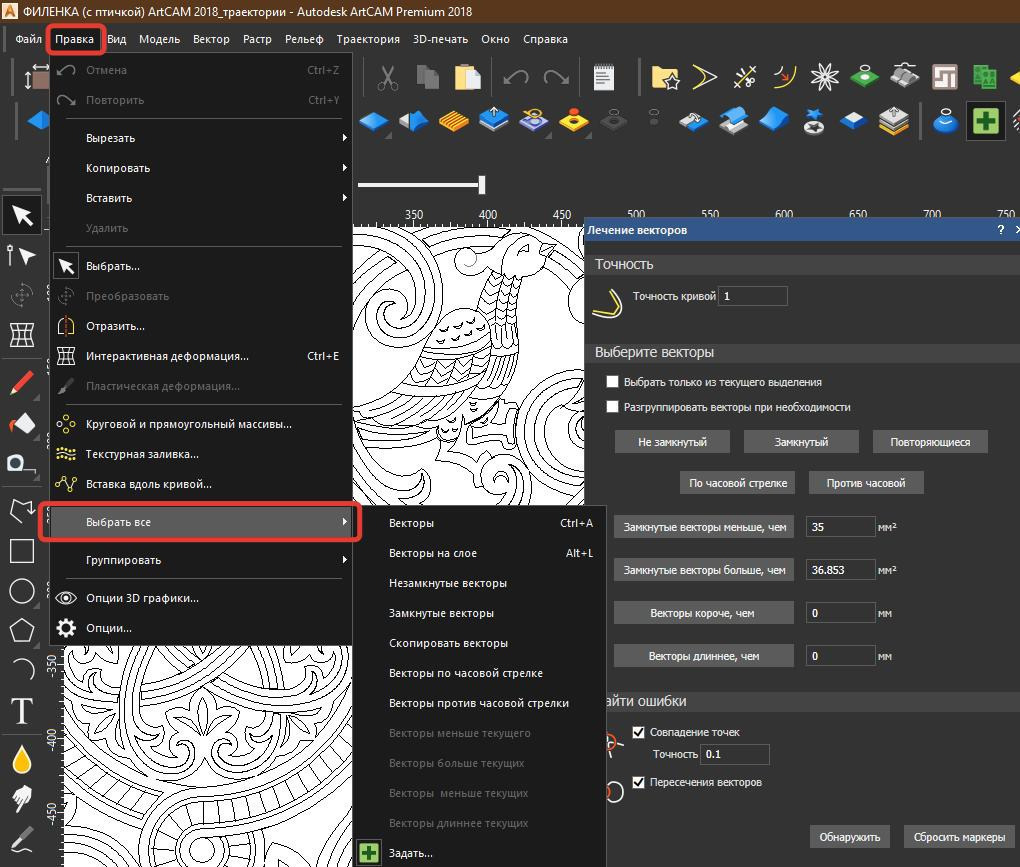Open the Файл menu
1020x867 pixels.
tap(29, 39)
